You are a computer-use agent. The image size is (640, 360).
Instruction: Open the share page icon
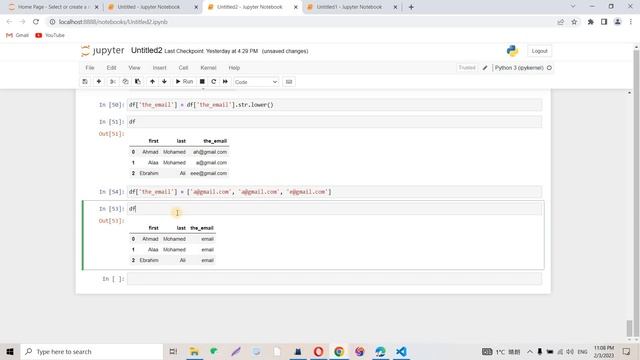[560, 22]
